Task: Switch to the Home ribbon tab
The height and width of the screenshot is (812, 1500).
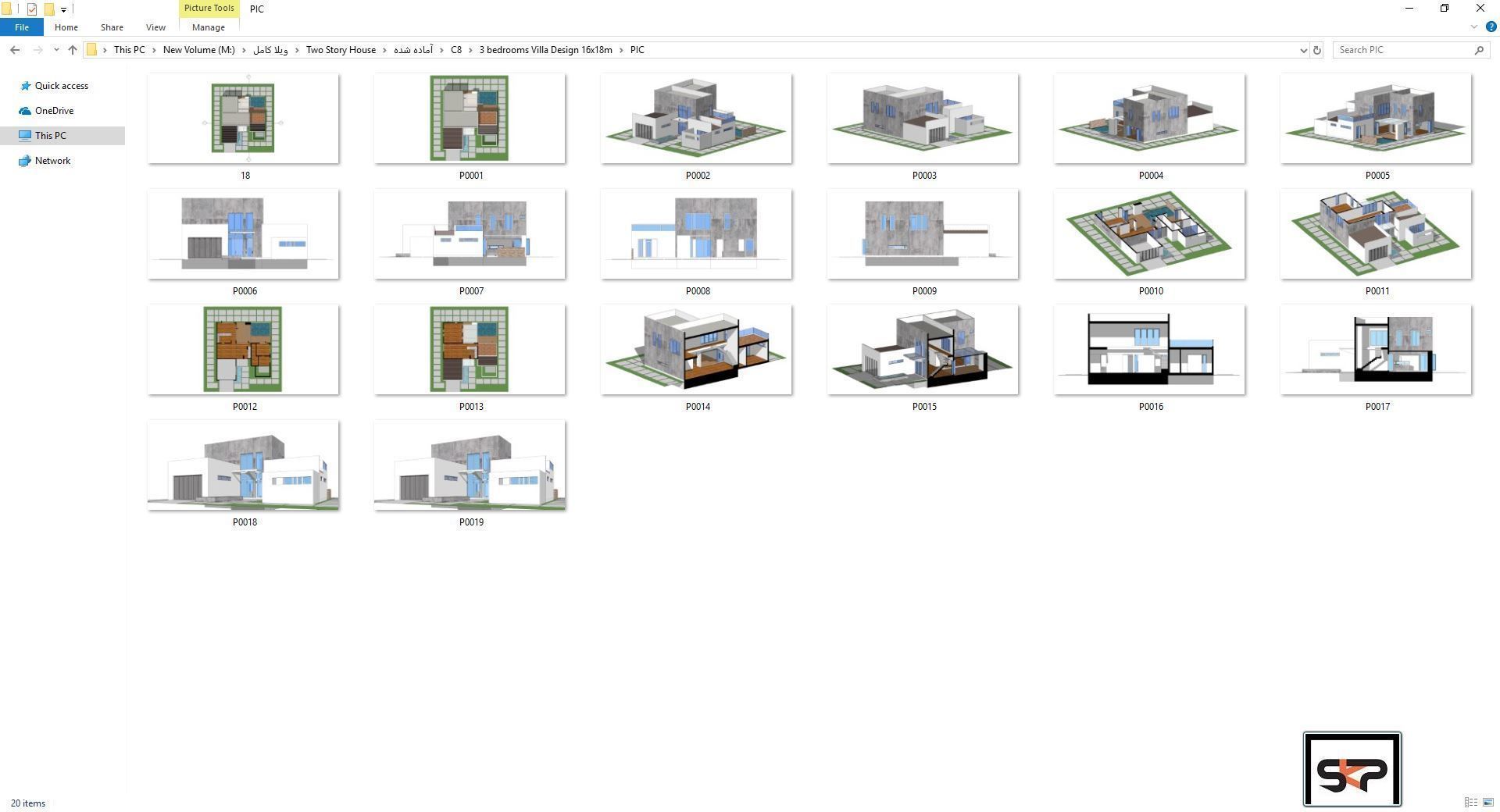Action: click(x=66, y=27)
